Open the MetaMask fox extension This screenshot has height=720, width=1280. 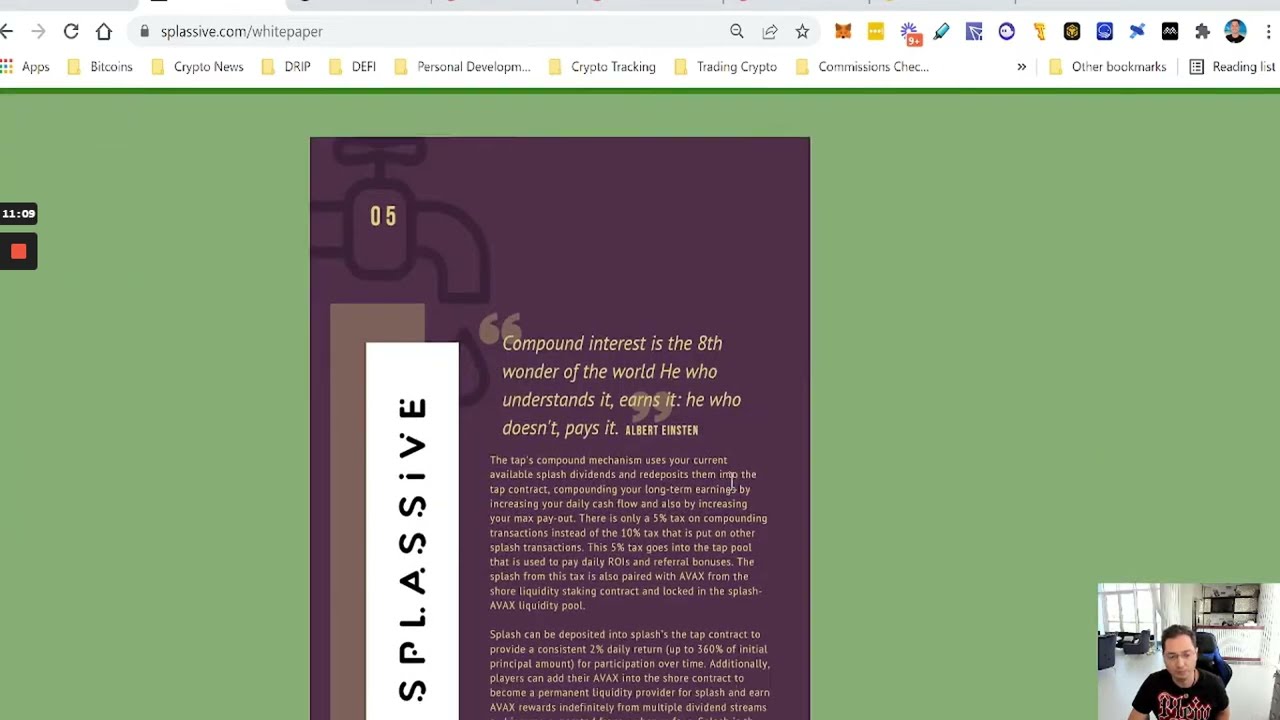(x=843, y=32)
